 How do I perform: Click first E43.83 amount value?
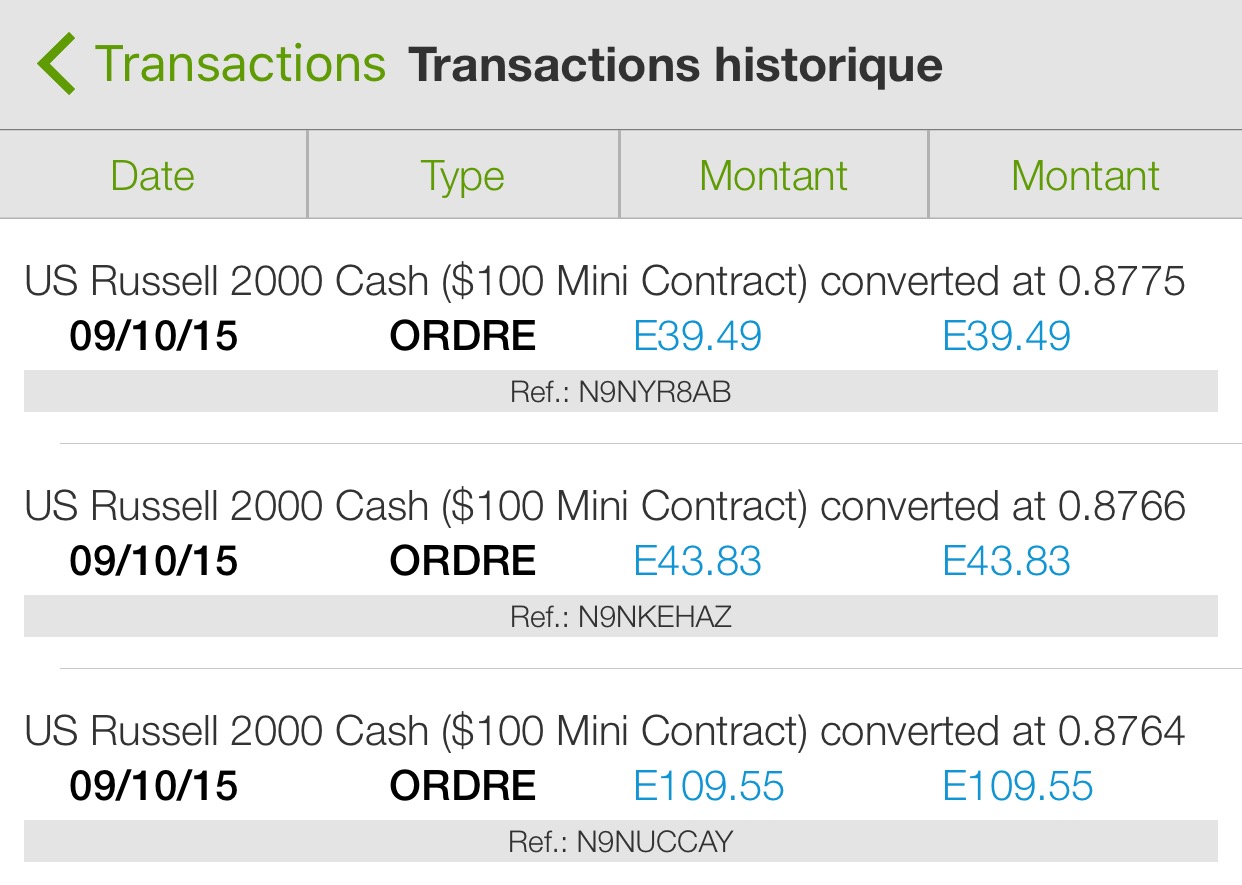pos(698,561)
